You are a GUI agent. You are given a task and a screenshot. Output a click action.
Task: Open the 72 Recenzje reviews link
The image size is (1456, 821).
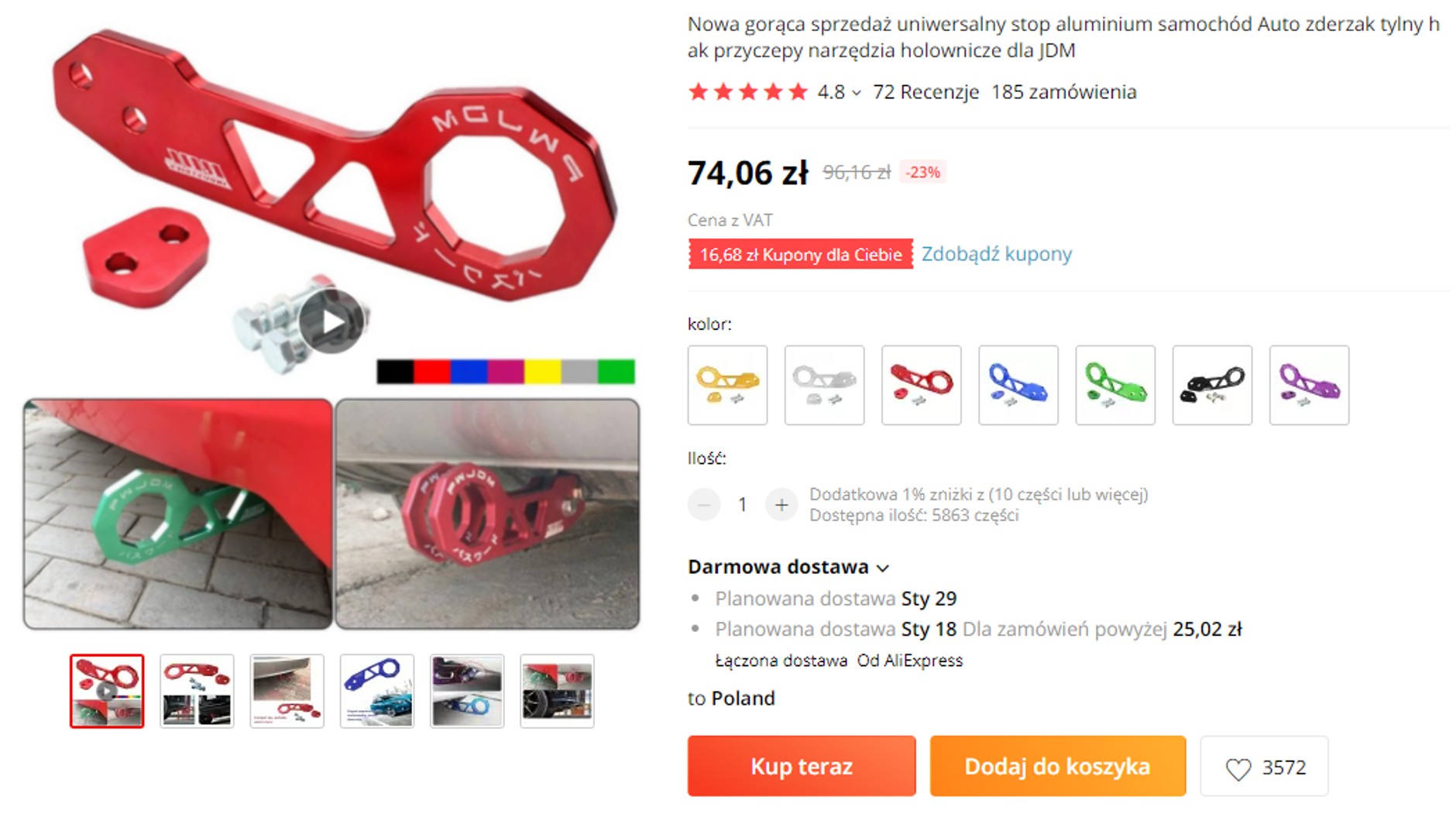[925, 92]
